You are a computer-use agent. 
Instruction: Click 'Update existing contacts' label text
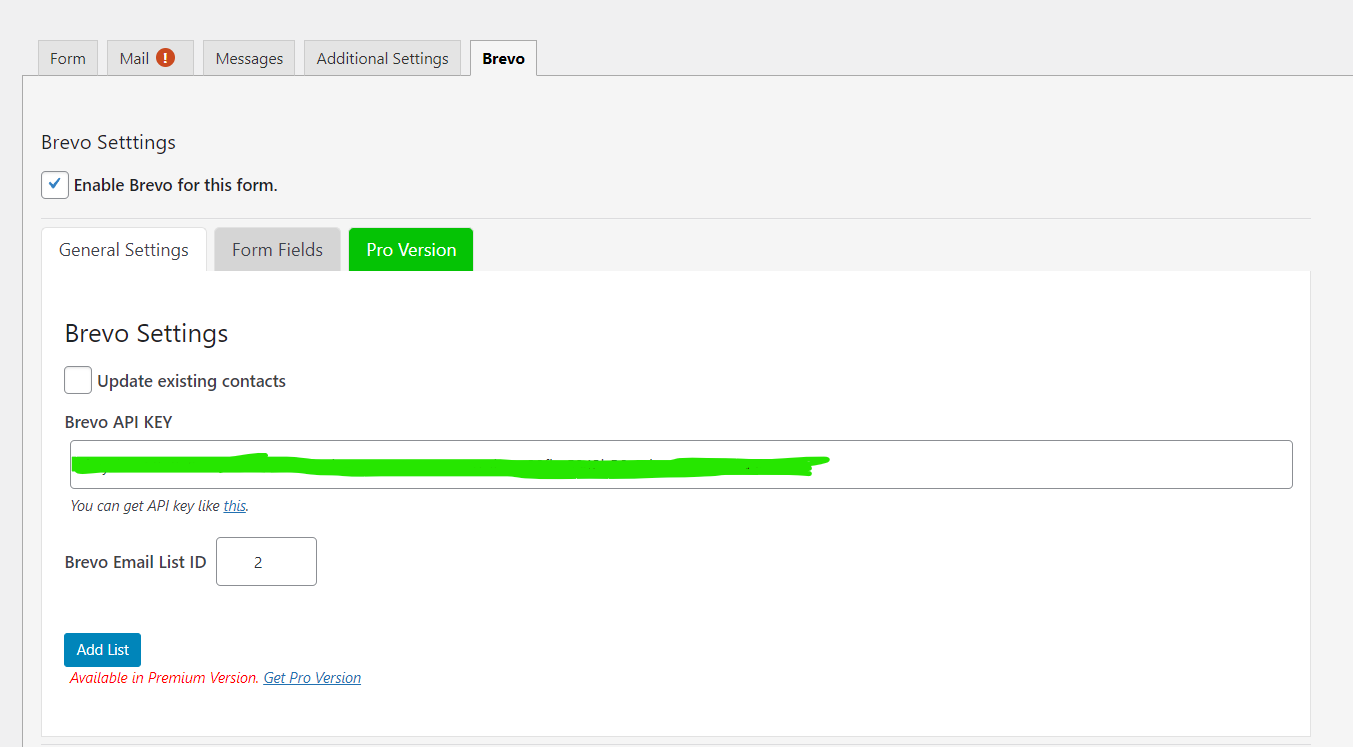click(x=191, y=381)
